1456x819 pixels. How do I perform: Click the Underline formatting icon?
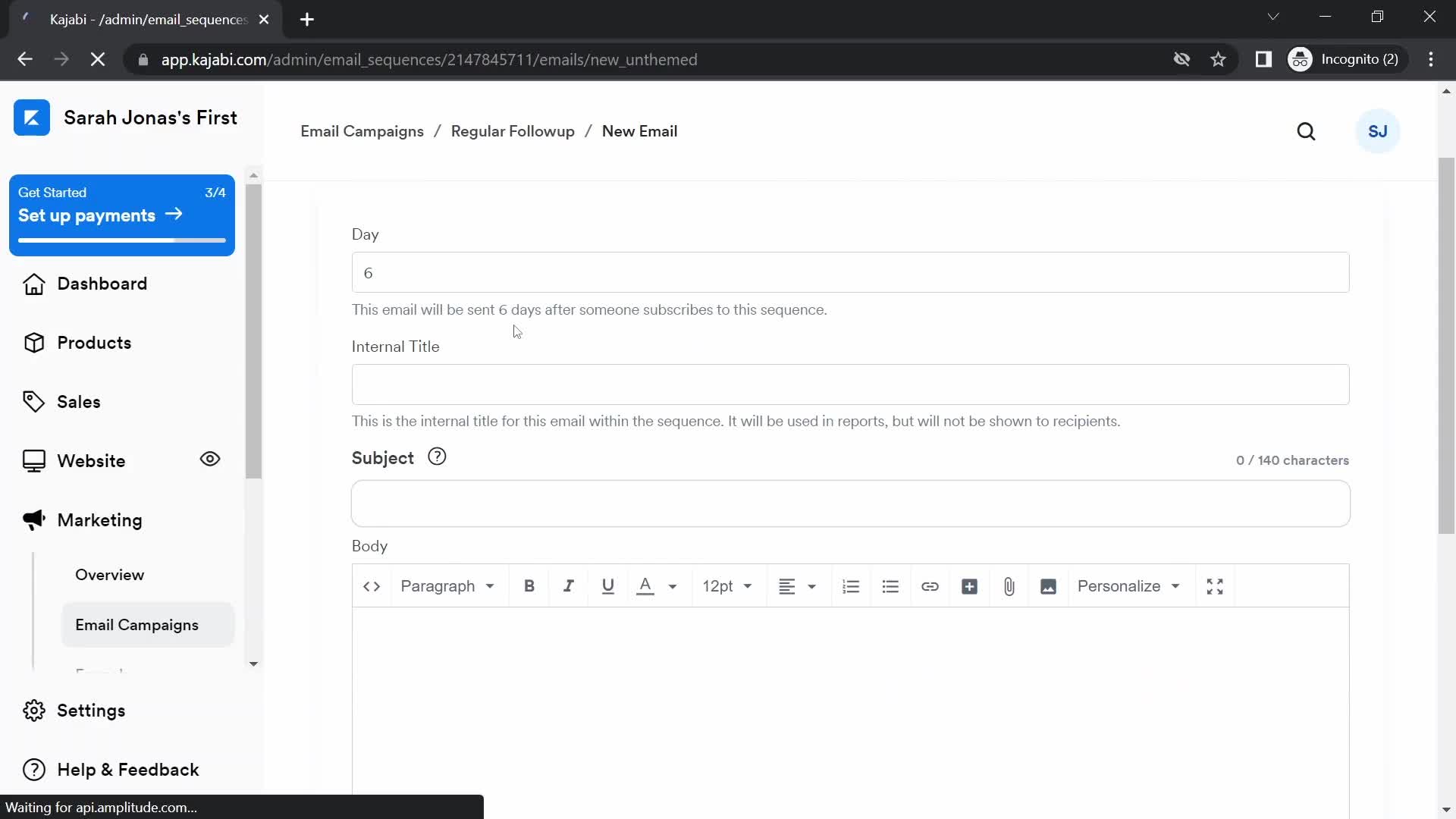[x=608, y=586]
